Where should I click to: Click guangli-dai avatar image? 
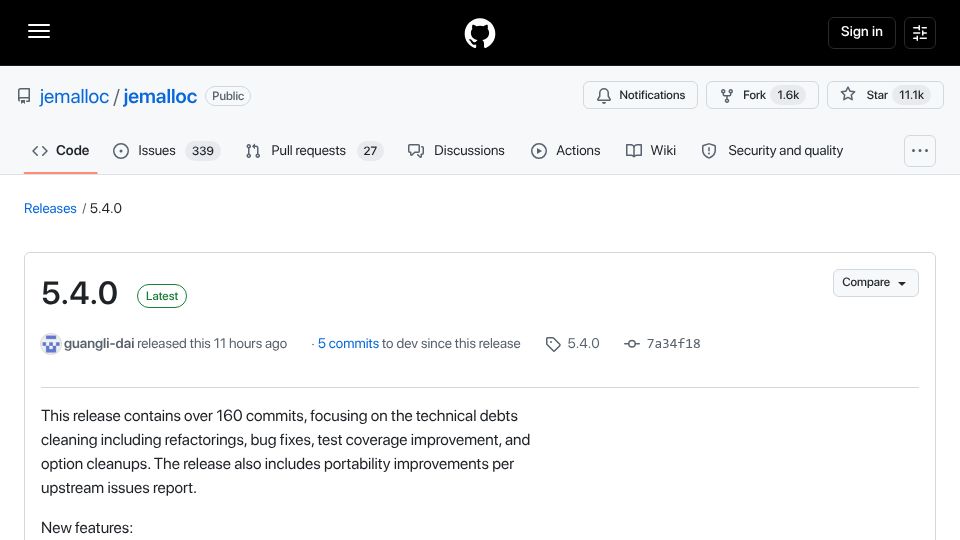pyautogui.click(x=51, y=344)
